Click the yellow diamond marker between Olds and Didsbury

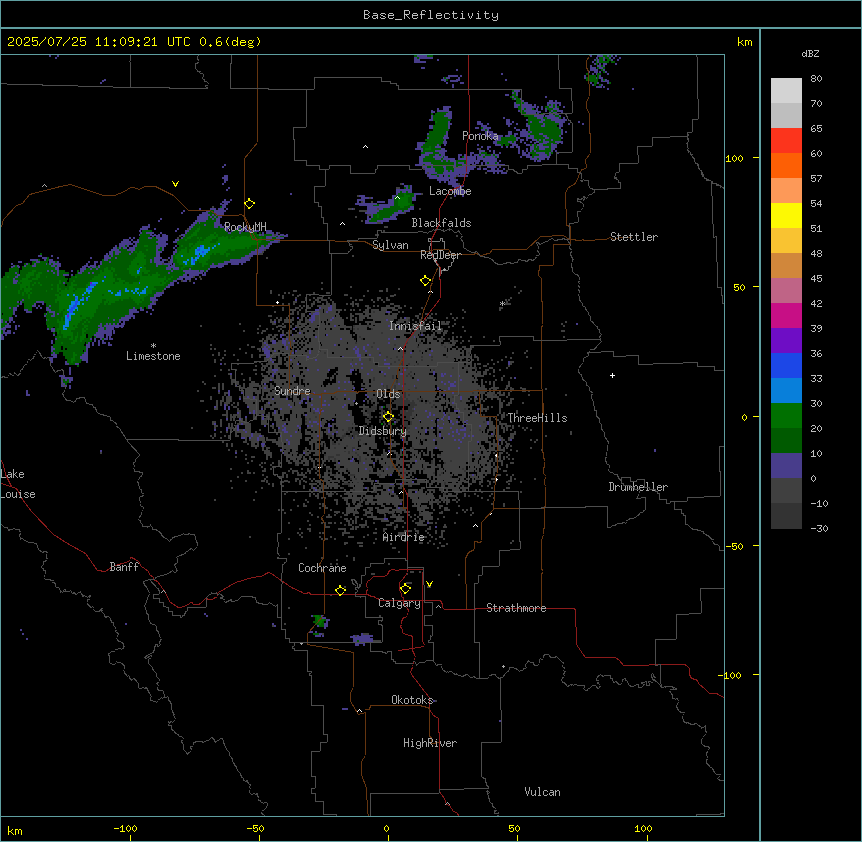(388, 417)
